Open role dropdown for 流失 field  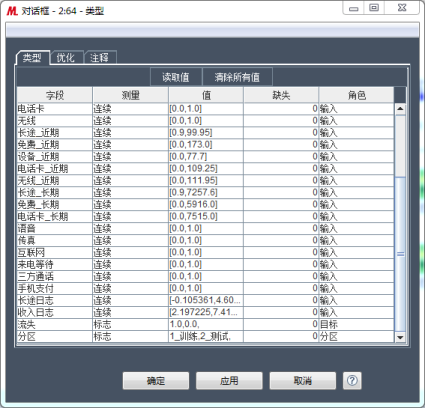(x=356, y=324)
